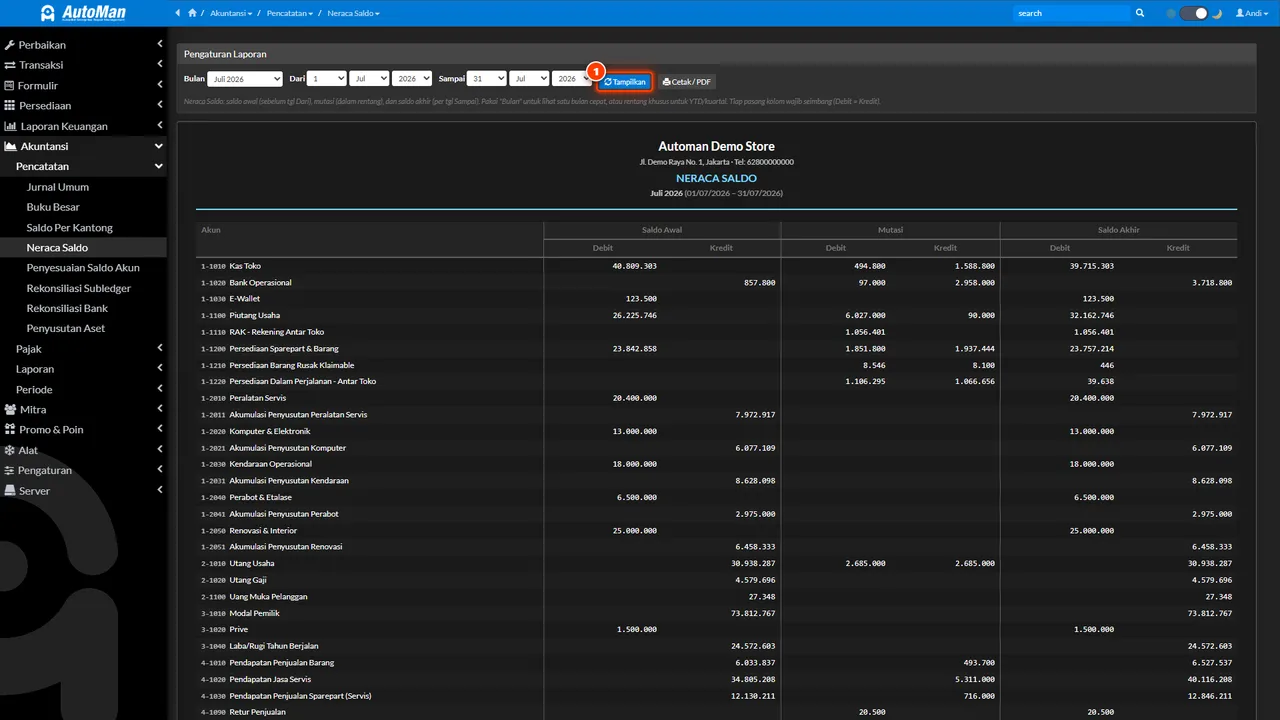Click the 1-1010 Kas Toko account row
Viewport: 1280px width, 720px height.
(x=716, y=266)
